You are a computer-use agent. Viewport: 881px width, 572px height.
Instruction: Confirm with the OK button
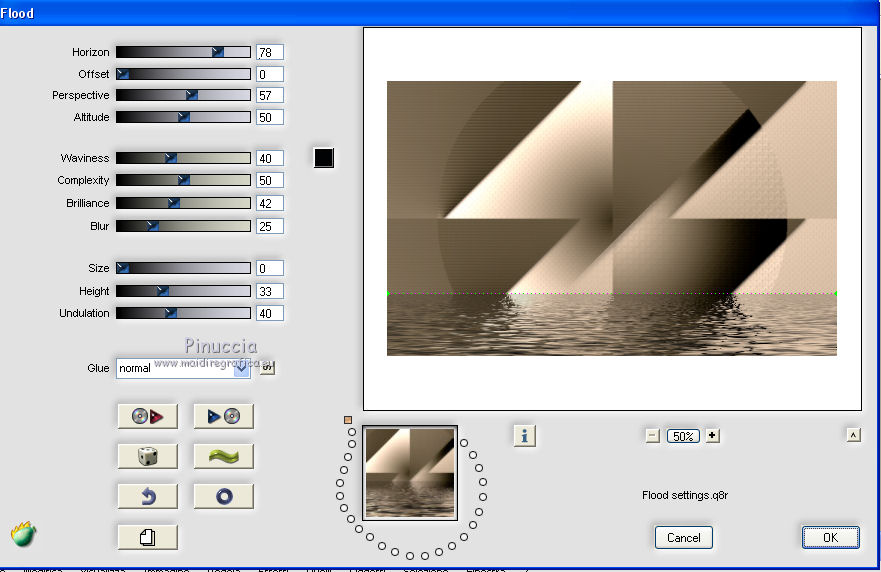[830, 537]
